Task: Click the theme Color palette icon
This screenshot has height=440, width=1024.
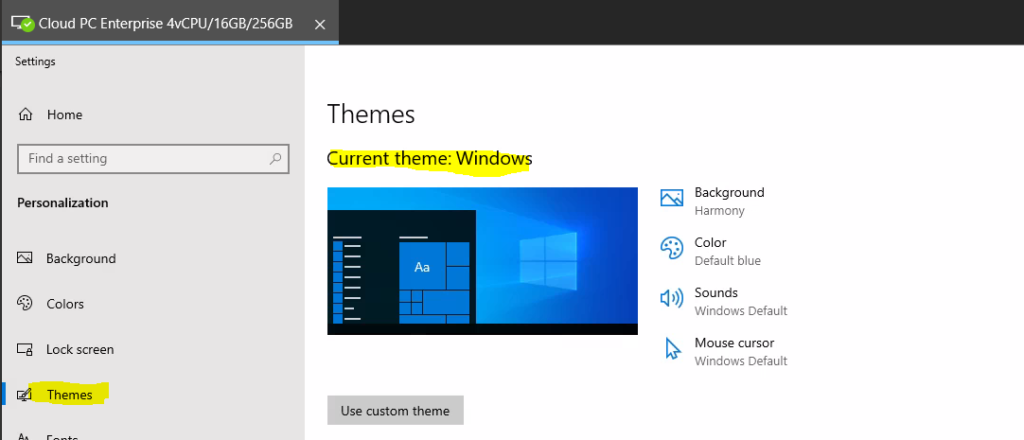Action: coord(671,248)
